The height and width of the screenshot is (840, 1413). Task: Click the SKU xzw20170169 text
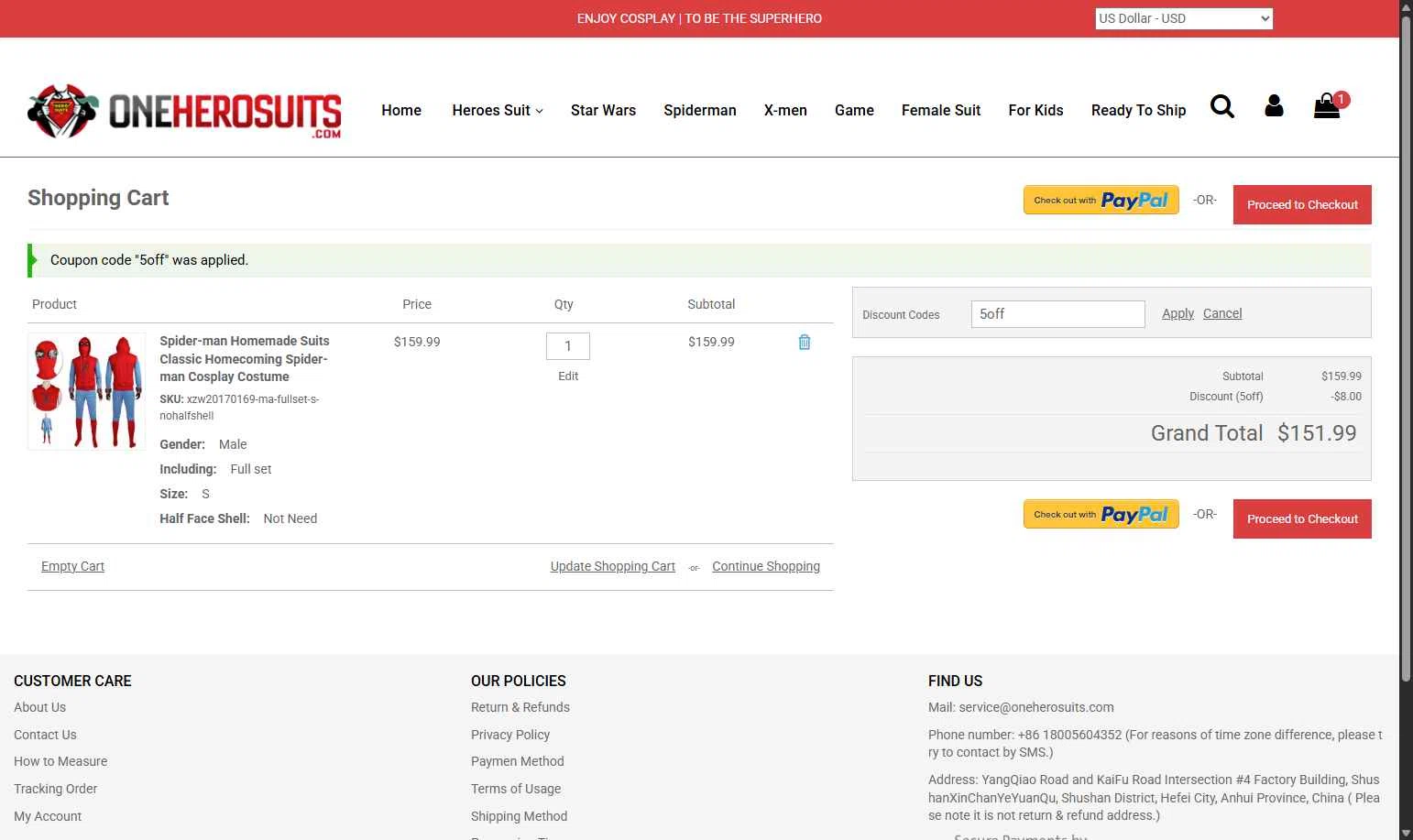pyautogui.click(x=239, y=408)
